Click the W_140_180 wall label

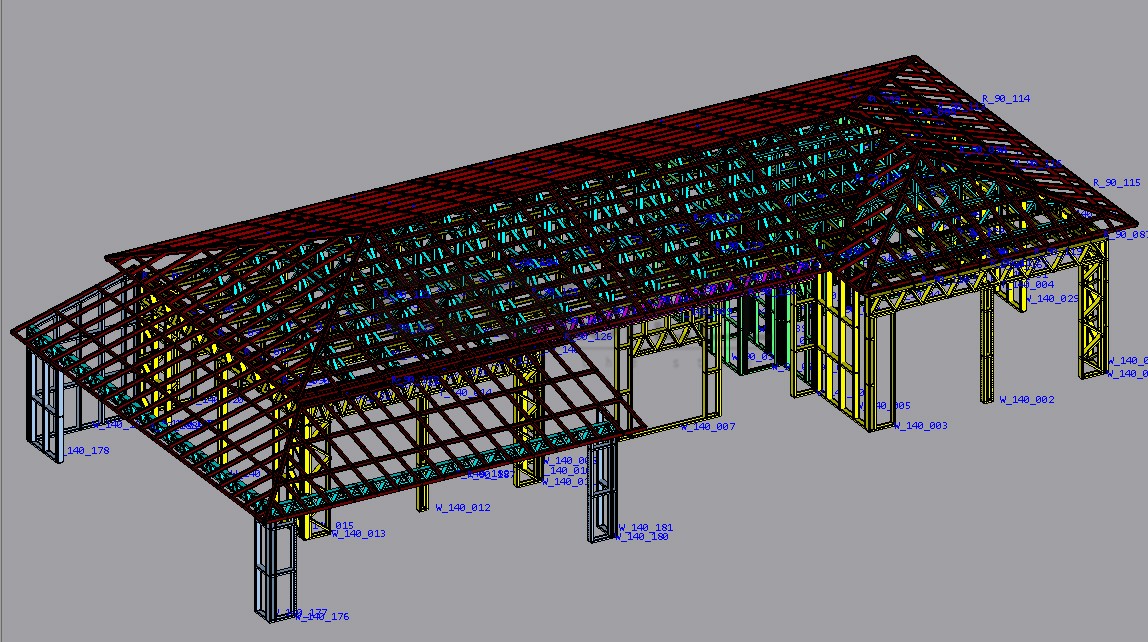coord(641,538)
